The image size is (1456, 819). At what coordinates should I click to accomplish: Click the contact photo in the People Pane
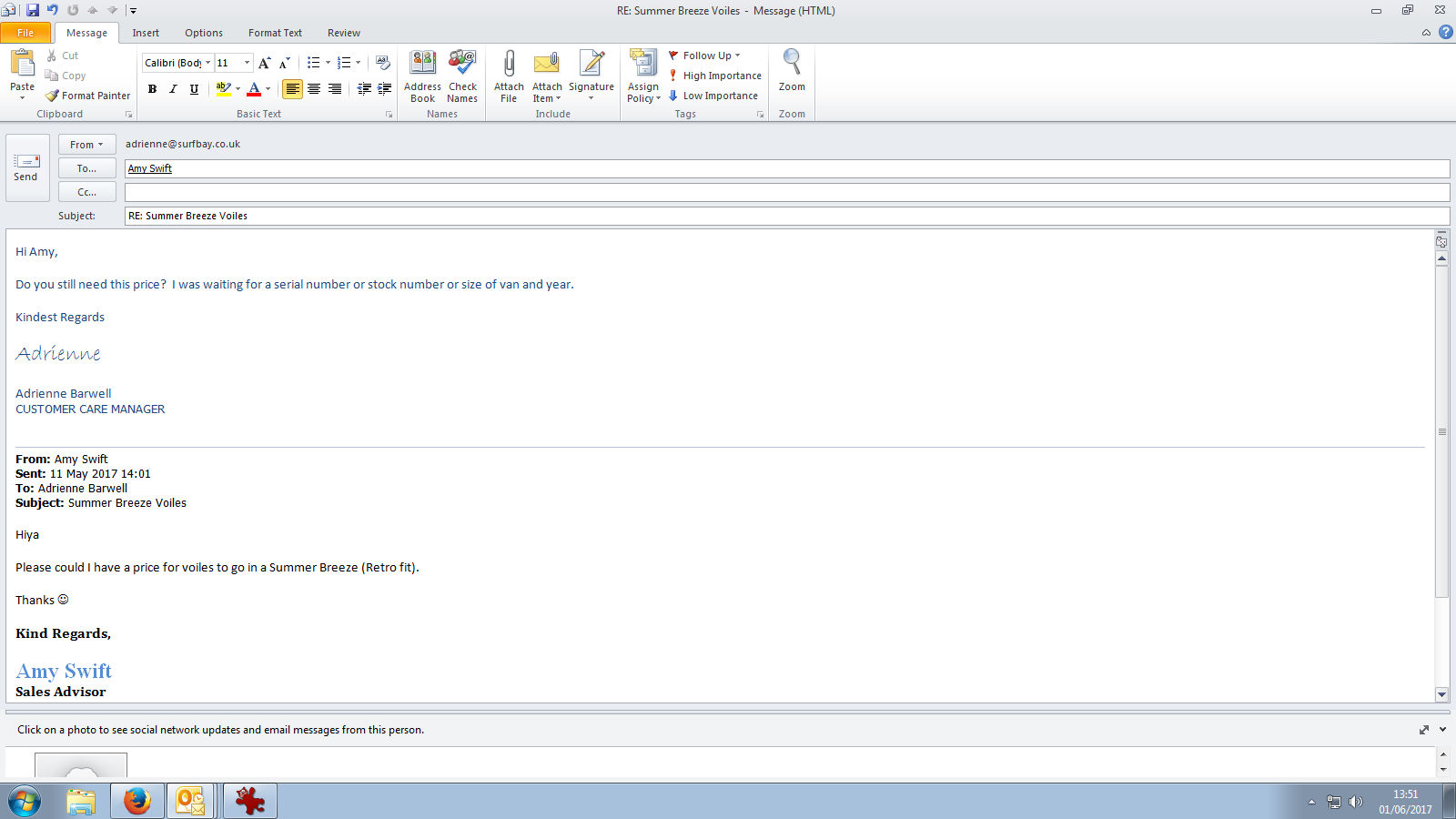(81, 765)
